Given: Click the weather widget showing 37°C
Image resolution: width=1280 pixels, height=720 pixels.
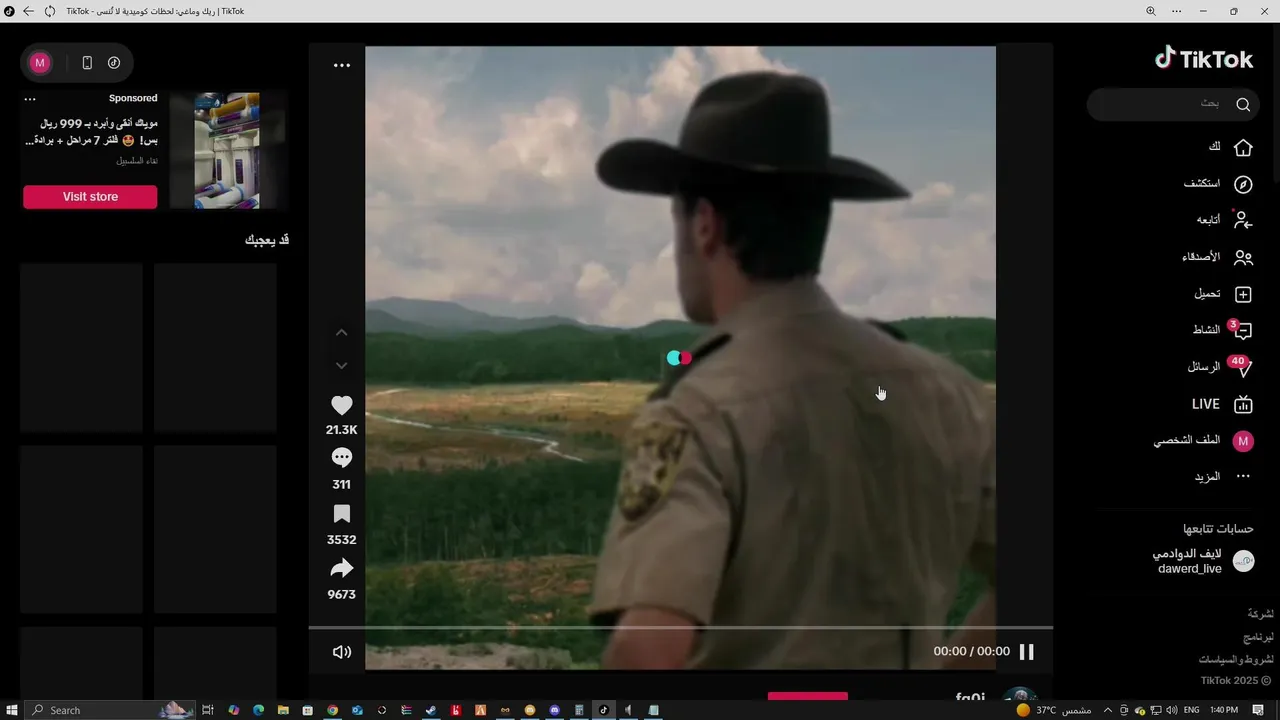Looking at the screenshot, I should tap(1053, 710).
